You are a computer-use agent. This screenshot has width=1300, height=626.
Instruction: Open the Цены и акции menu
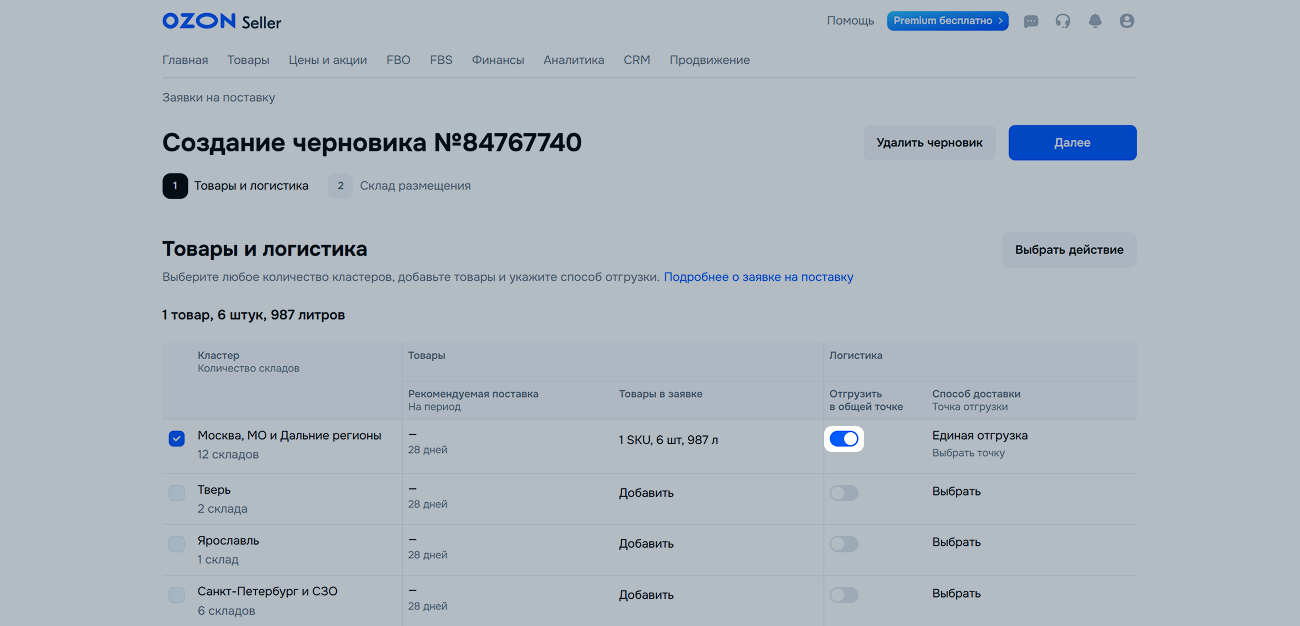pos(328,60)
